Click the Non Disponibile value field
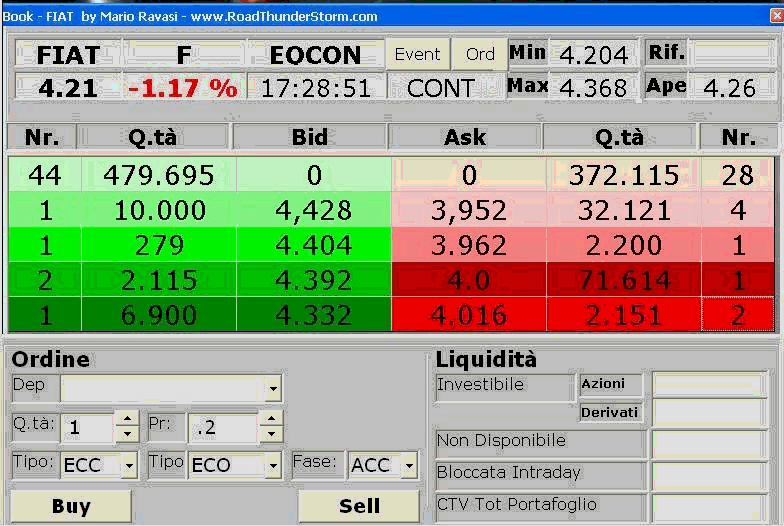The image size is (784, 526). [709, 443]
